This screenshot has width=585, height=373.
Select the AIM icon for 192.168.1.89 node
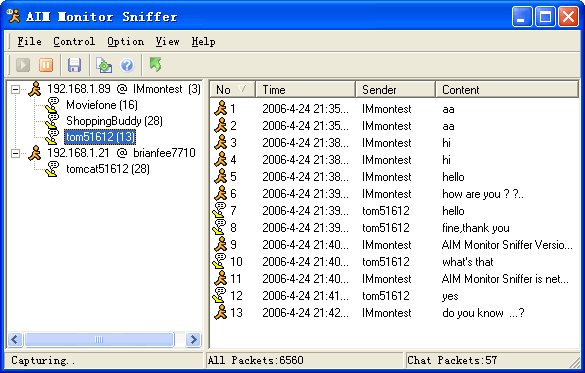35,89
